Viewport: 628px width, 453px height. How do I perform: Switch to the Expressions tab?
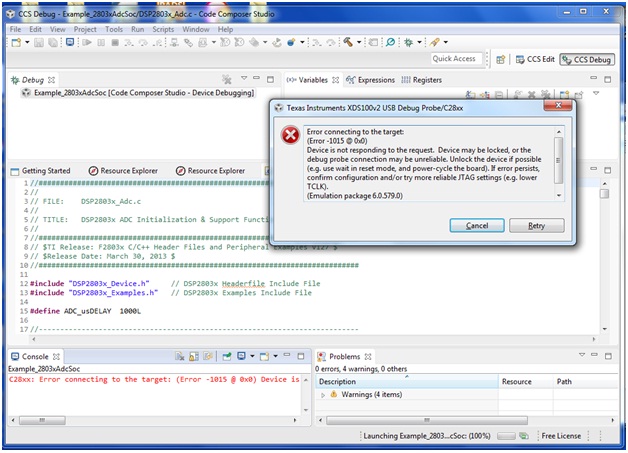[x=370, y=80]
